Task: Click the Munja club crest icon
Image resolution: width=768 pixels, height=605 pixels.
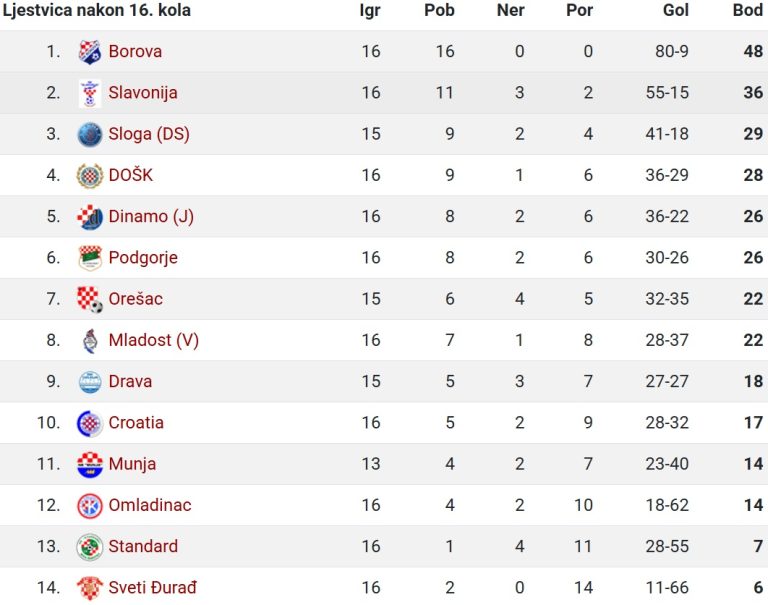Action: [x=90, y=464]
